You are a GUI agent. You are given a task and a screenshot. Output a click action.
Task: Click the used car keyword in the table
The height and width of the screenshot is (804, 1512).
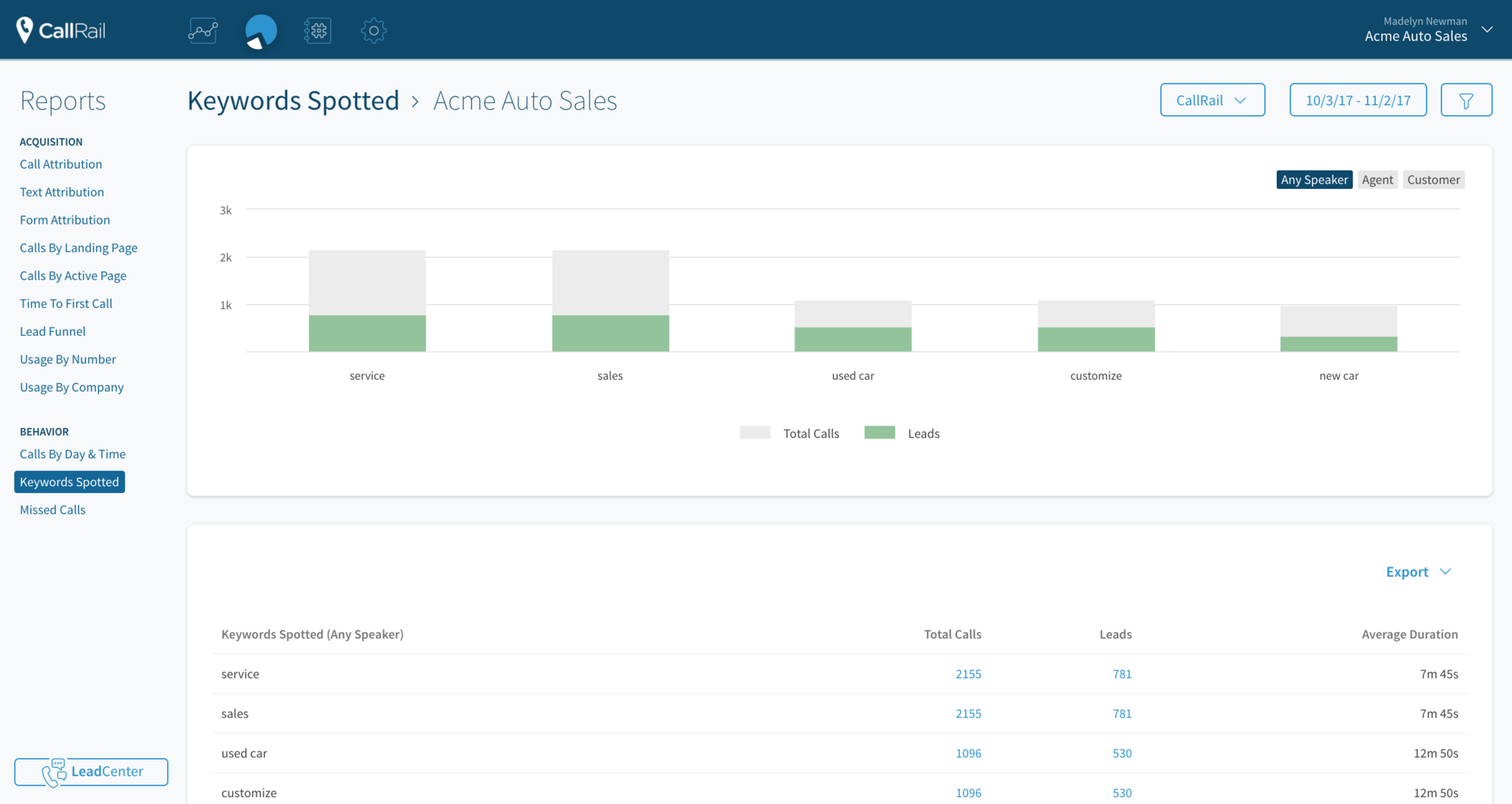(244, 753)
